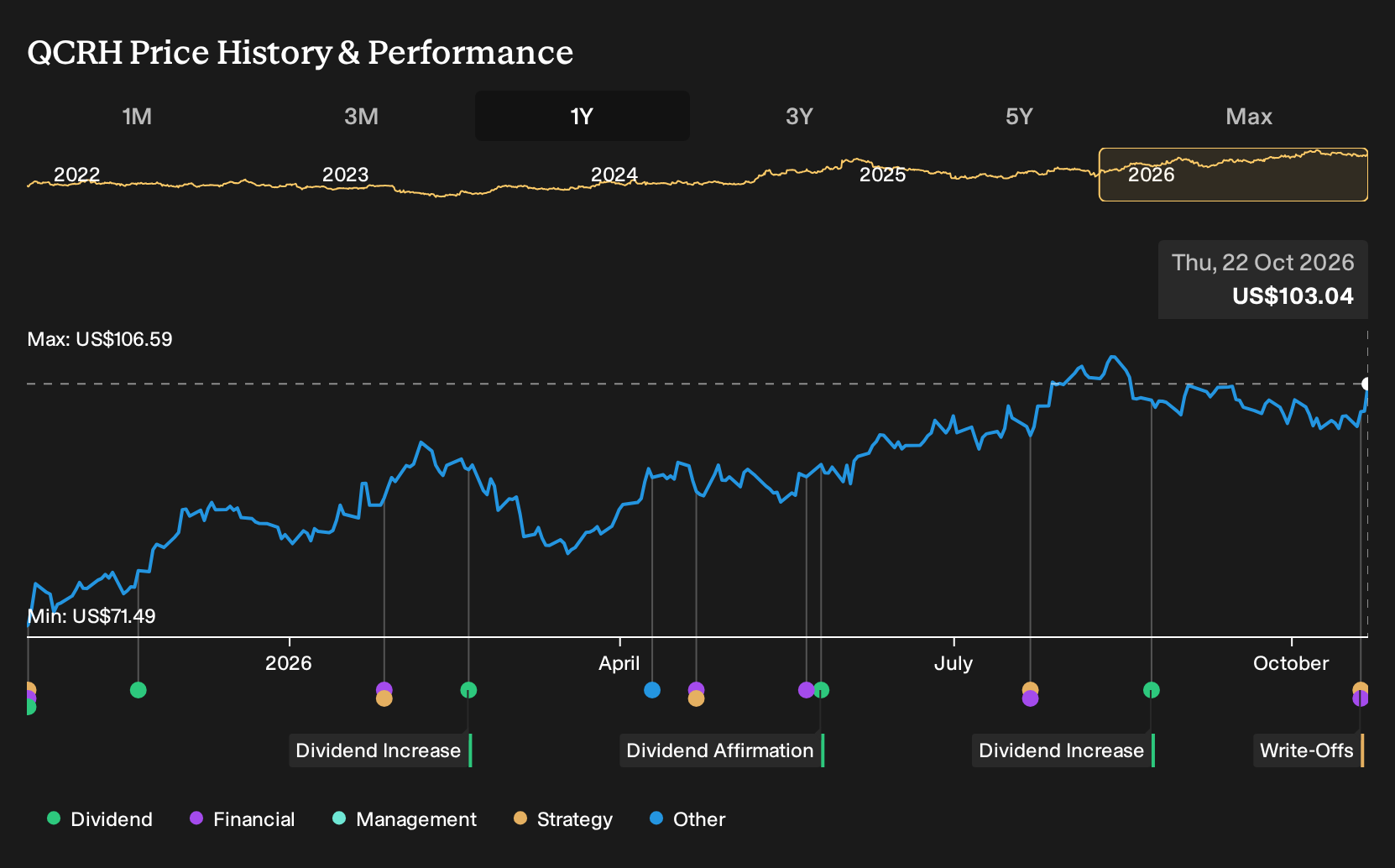Click the lone green dividend dot before 2026
Image resolution: width=1395 pixels, height=868 pixels.
pyautogui.click(x=138, y=690)
